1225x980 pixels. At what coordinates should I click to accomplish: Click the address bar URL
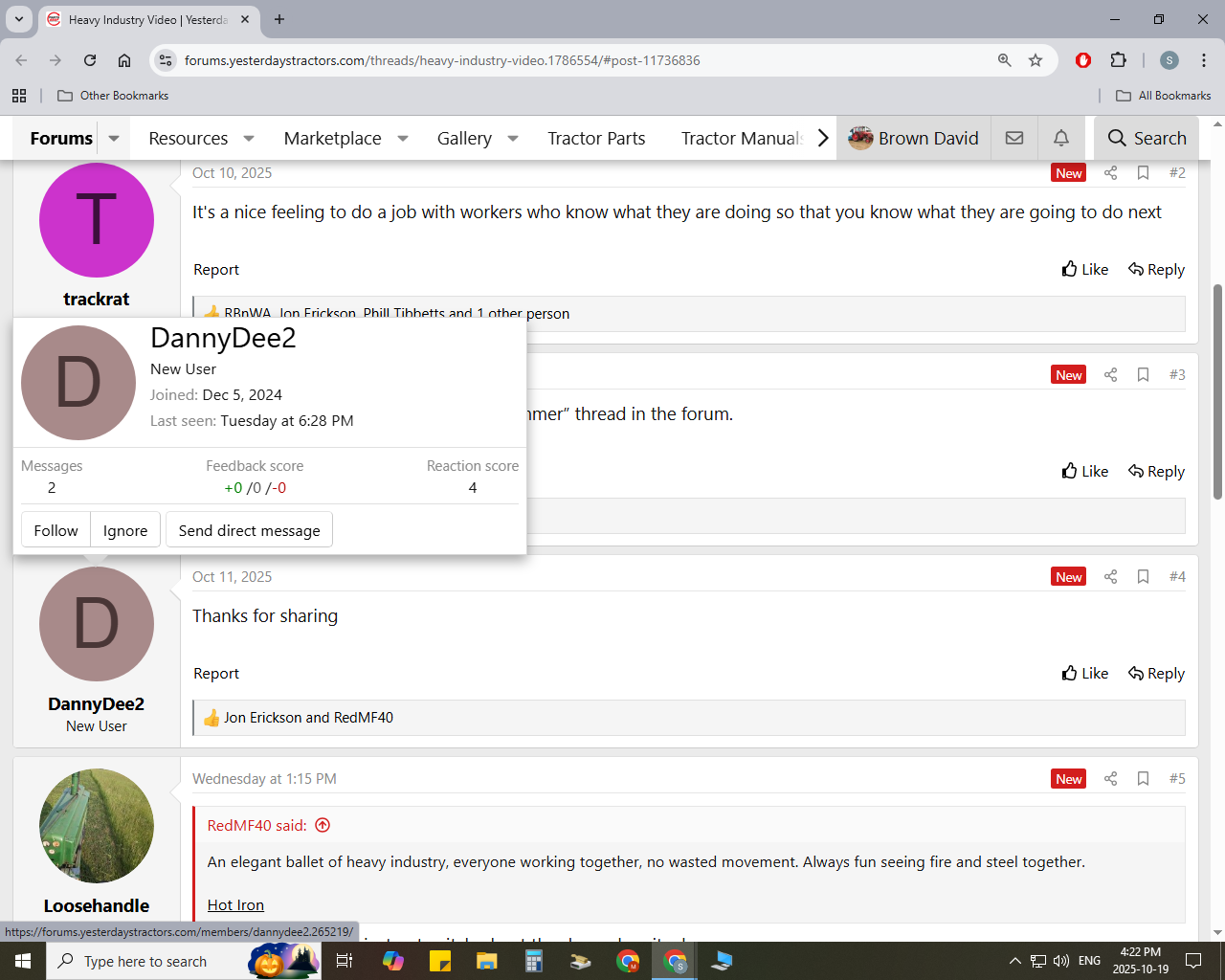pos(442,60)
